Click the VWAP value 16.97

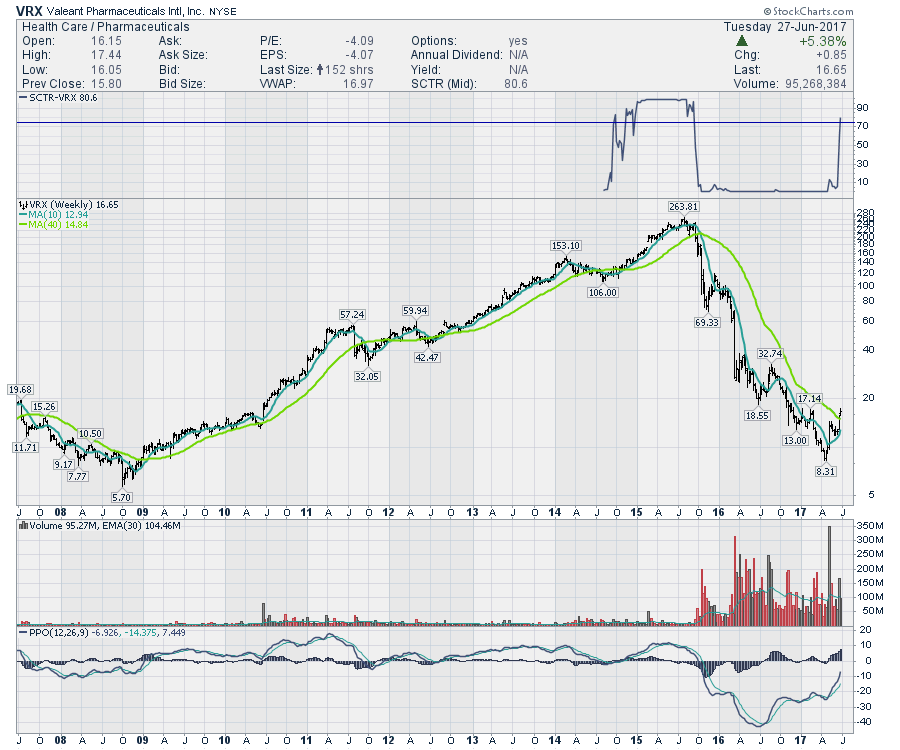pyautogui.click(x=358, y=84)
